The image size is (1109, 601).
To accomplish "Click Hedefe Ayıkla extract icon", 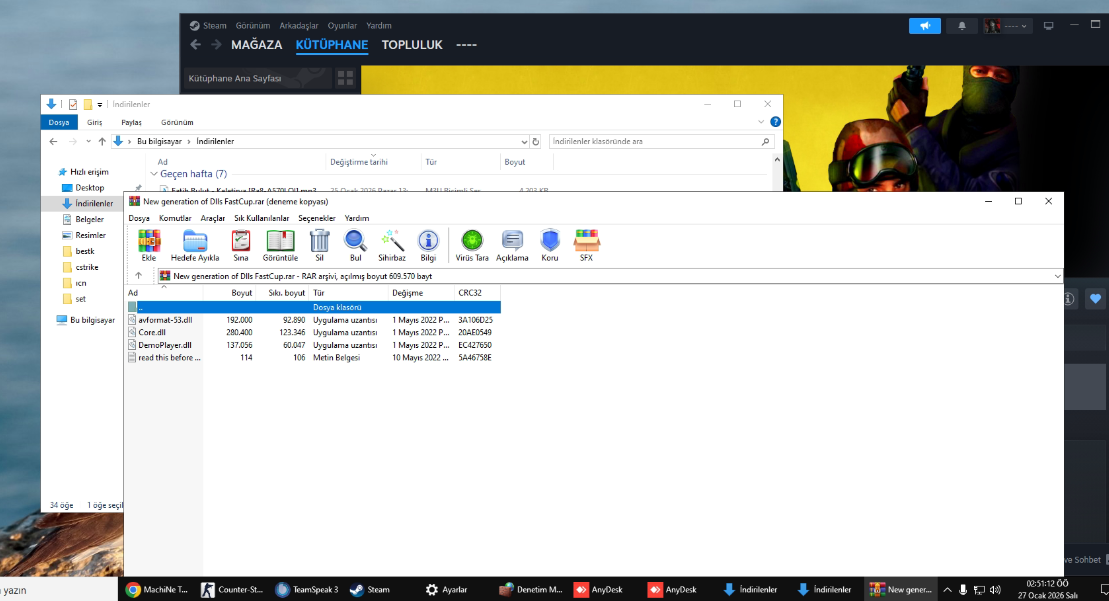I will 194,245.
